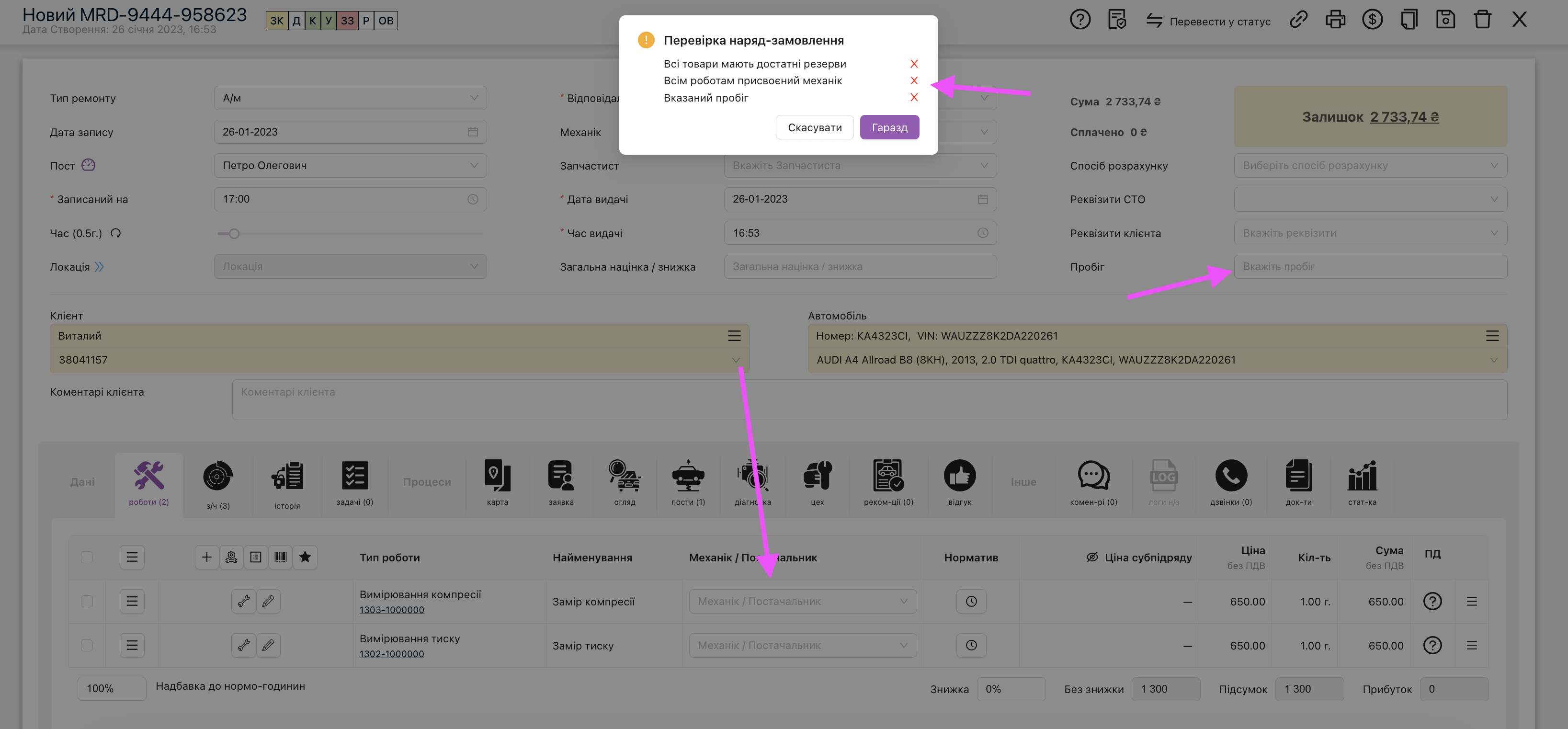Image resolution: width=1568 pixels, height=729 pixels.
Task: Click the copy-link icon near the header
Action: [x=1298, y=20]
